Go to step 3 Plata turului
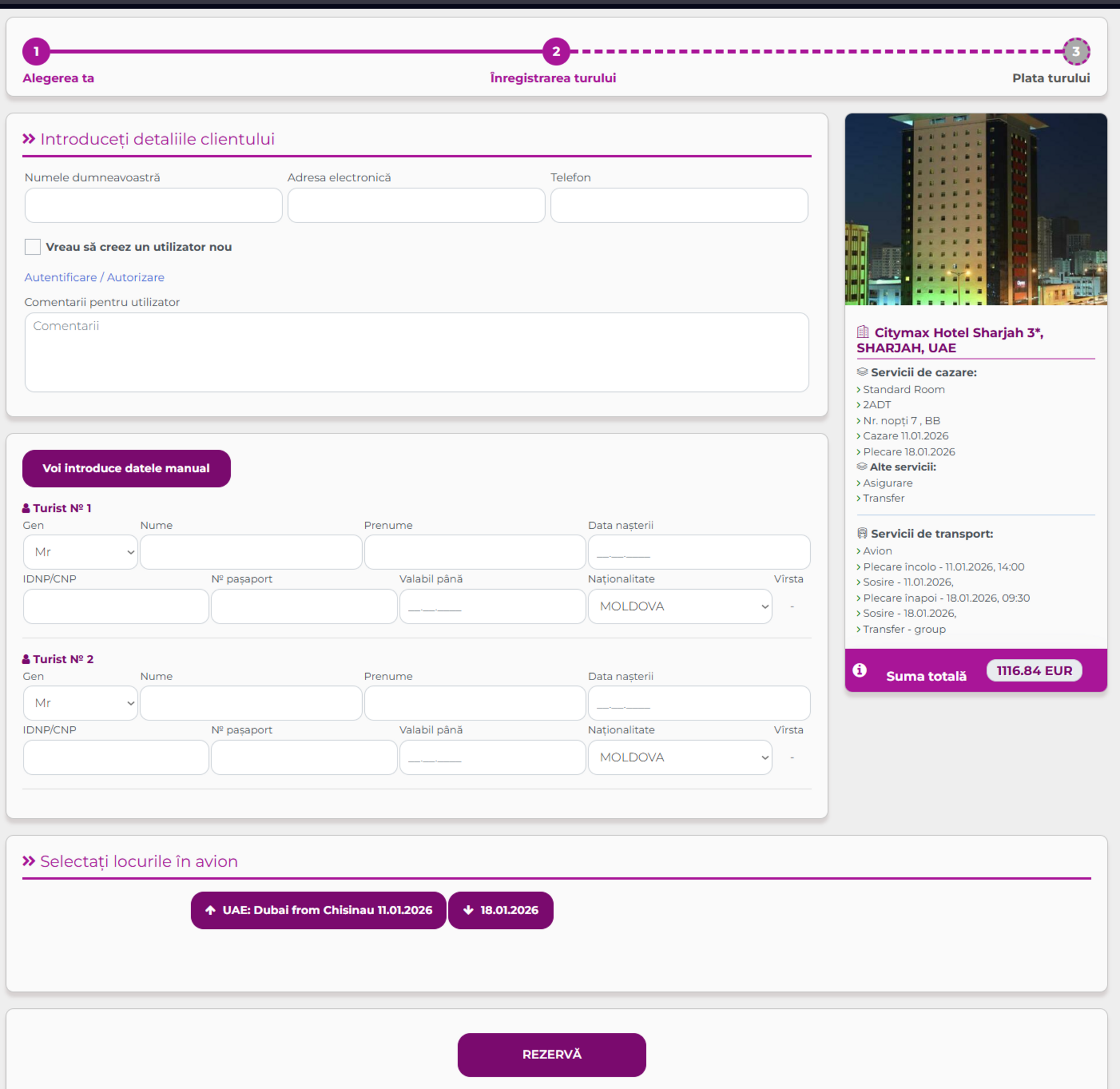Image resolution: width=1120 pixels, height=1089 pixels. (1076, 52)
